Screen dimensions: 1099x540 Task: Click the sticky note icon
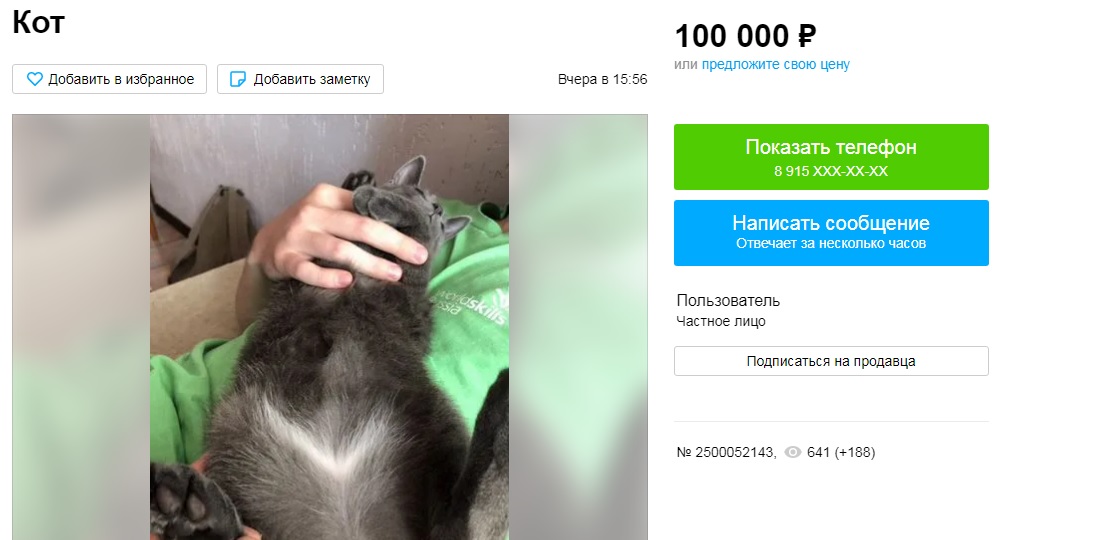coord(238,79)
